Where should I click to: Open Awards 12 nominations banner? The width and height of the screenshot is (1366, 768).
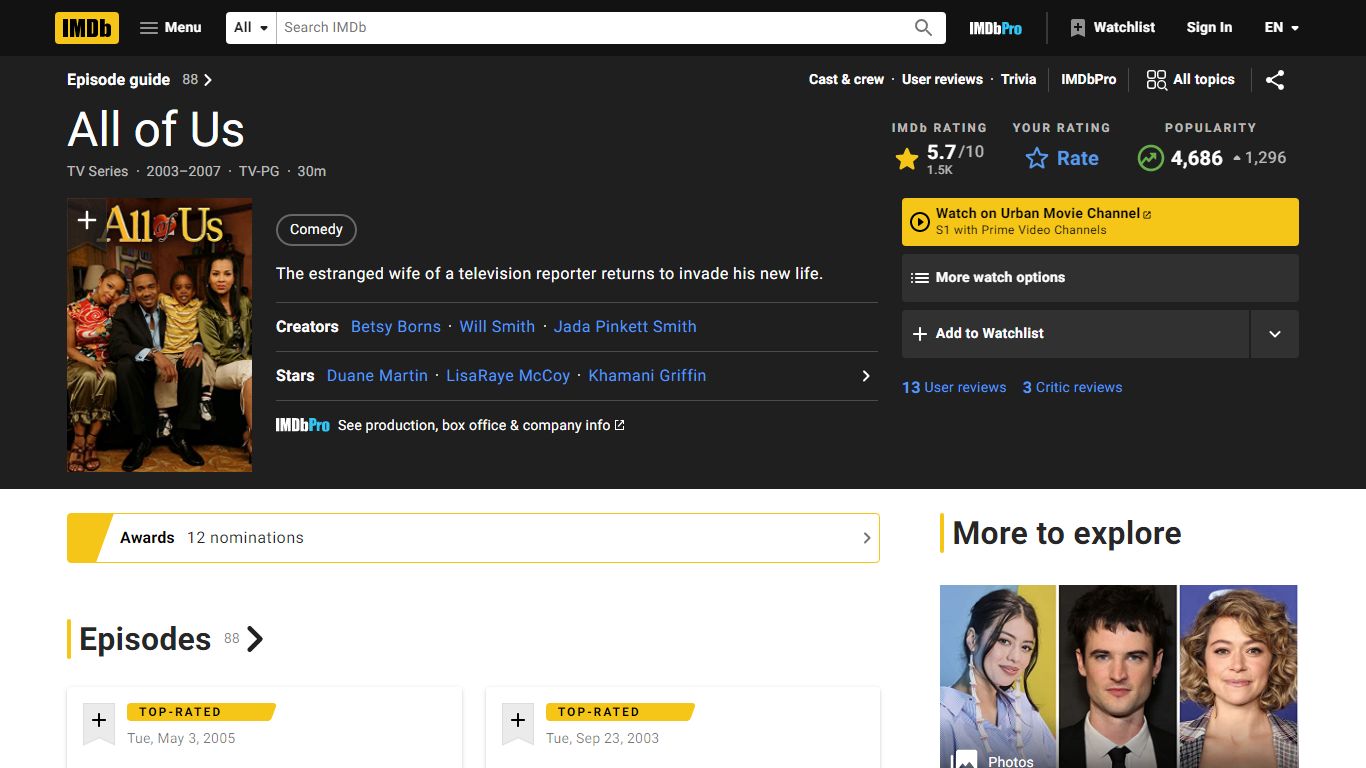pyautogui.click(x=473, y=538)
